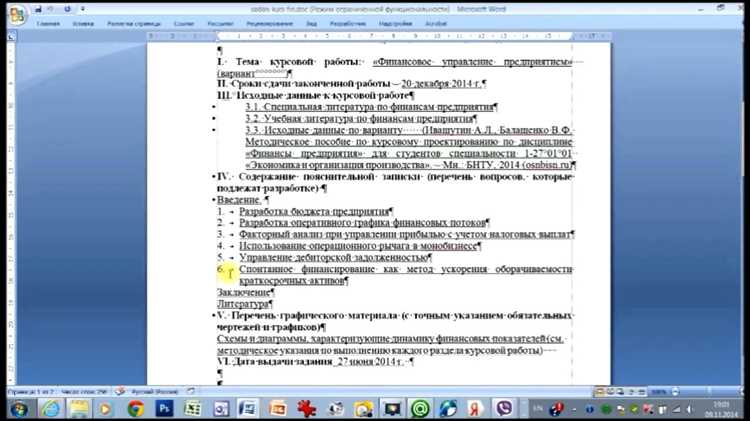Select the Разработчик tab
The width and height of the screenshot is (750, 421).
tap(348, 23)
